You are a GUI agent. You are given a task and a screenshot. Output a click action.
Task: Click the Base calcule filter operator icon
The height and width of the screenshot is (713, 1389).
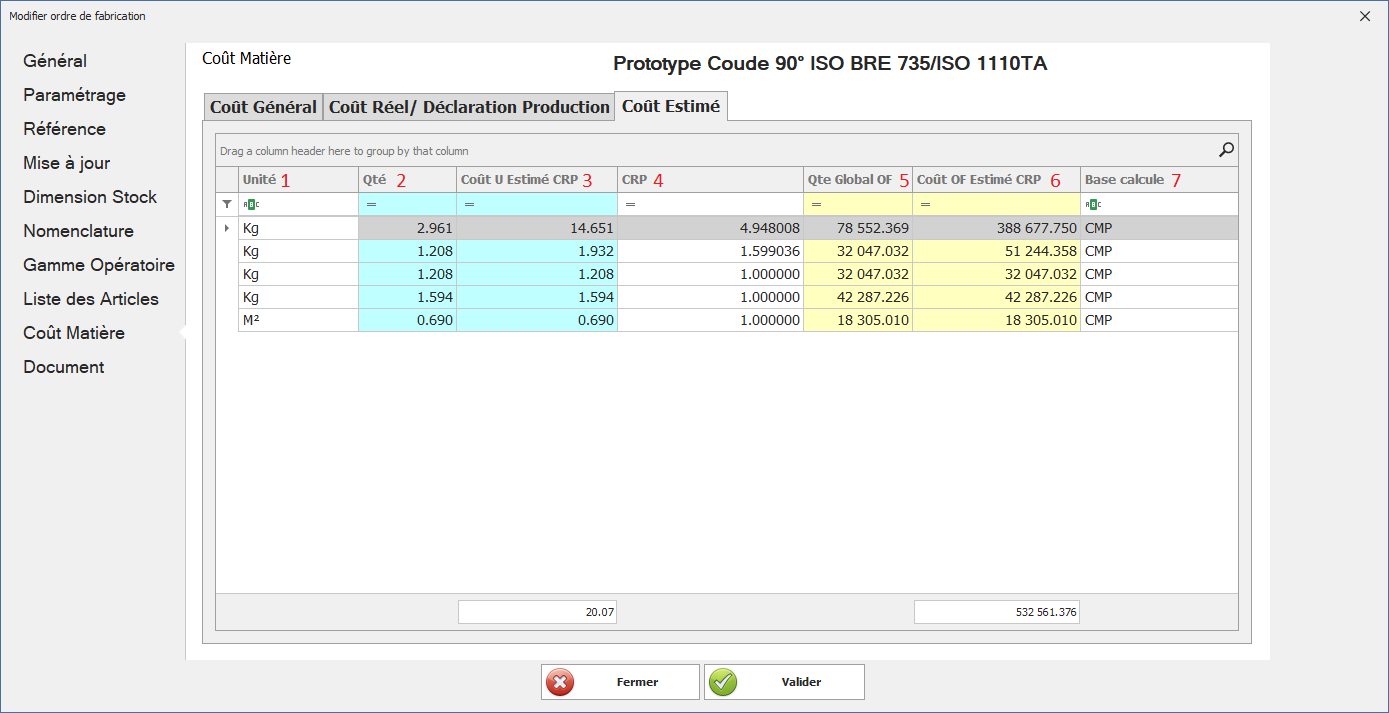(1092, 204)
